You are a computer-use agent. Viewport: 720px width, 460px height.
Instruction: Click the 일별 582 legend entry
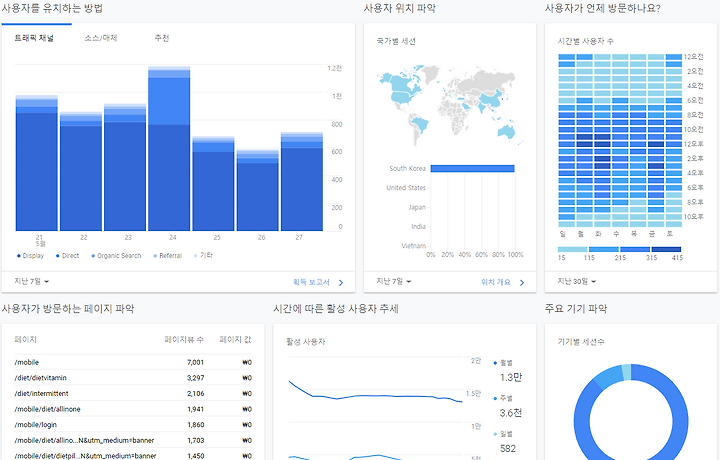(505, 442)
